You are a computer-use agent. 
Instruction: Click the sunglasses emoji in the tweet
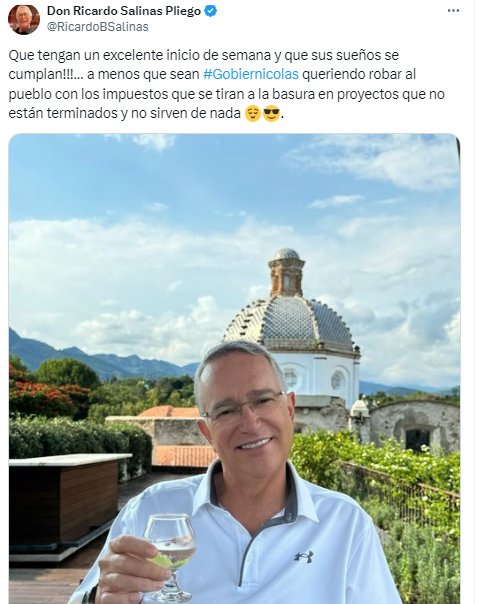click(271, 114)
